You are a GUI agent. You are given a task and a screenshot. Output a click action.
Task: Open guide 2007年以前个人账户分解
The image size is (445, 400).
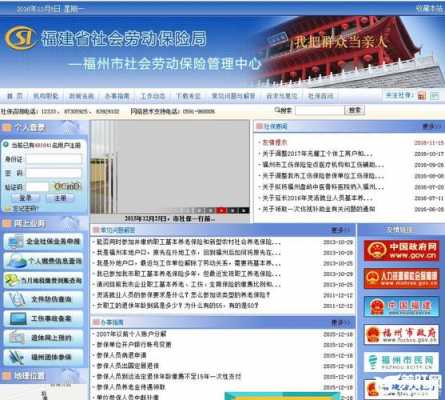point(131,334)
